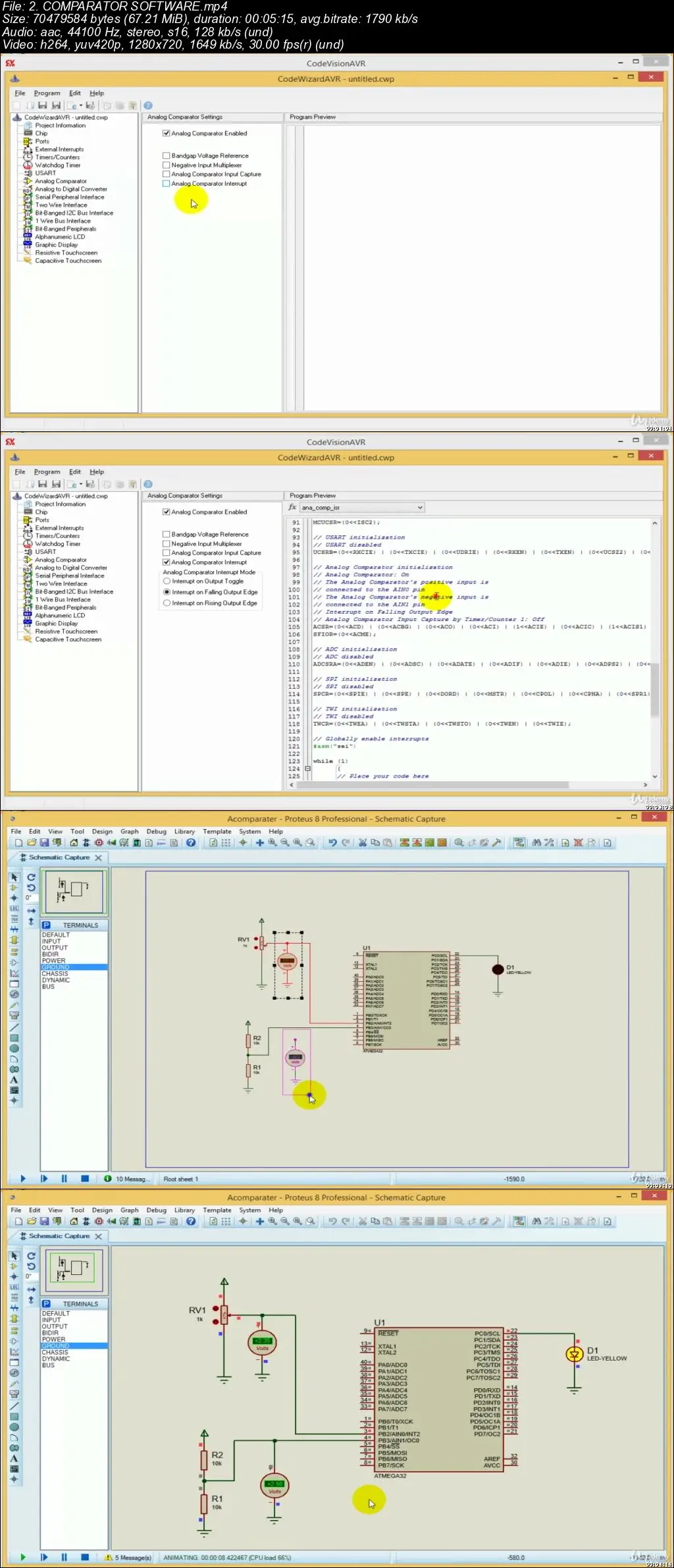Image resolution: width=674 pixels, height=1568 pixels.
Task: Click Cut scissors icon in 10-Messages Proteus toolbar
Action: [362, 842]
